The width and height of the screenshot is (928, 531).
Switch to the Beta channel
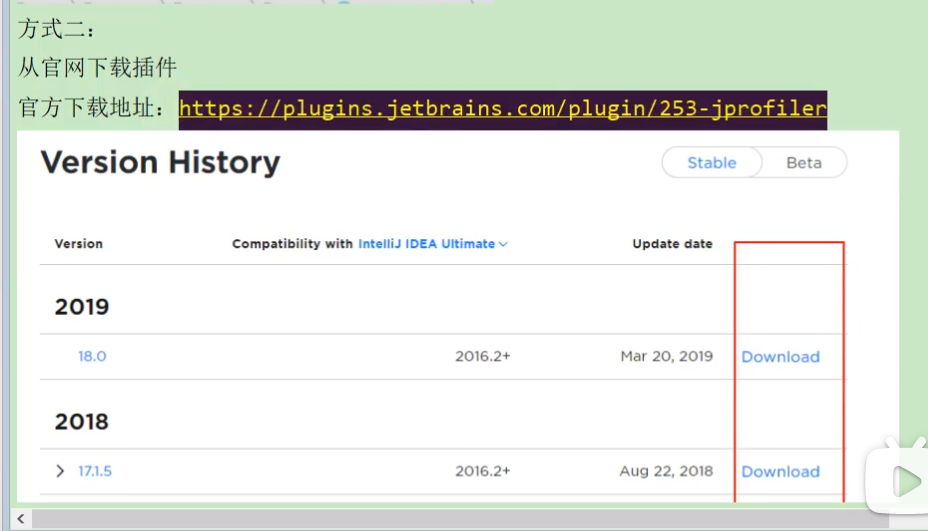[804, 163]
